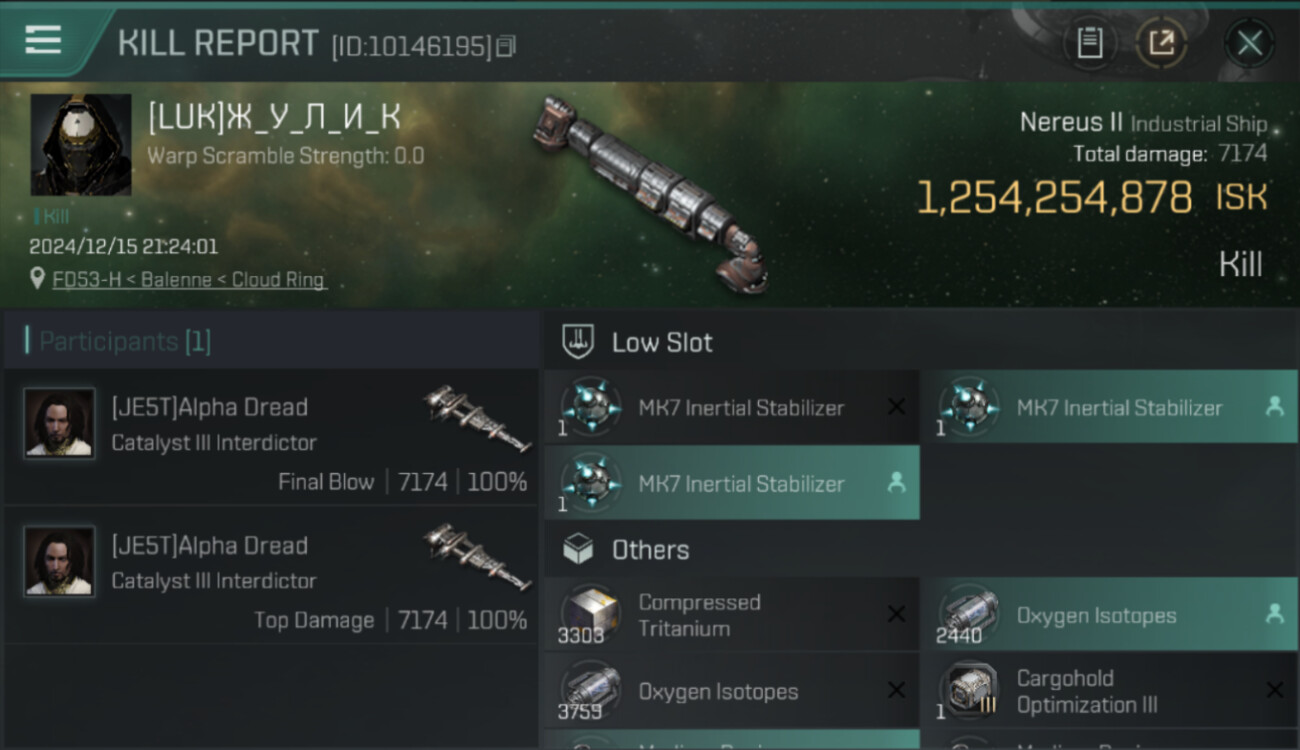Viewport: 1300px width, 750px height.
Task: Click destroyed X on Oxygen Isotopes 3759
Action: coord(896,691)
